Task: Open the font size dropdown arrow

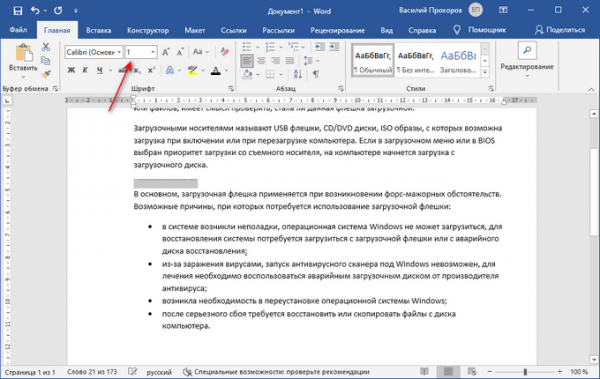Action: click(x=153, y=52)
